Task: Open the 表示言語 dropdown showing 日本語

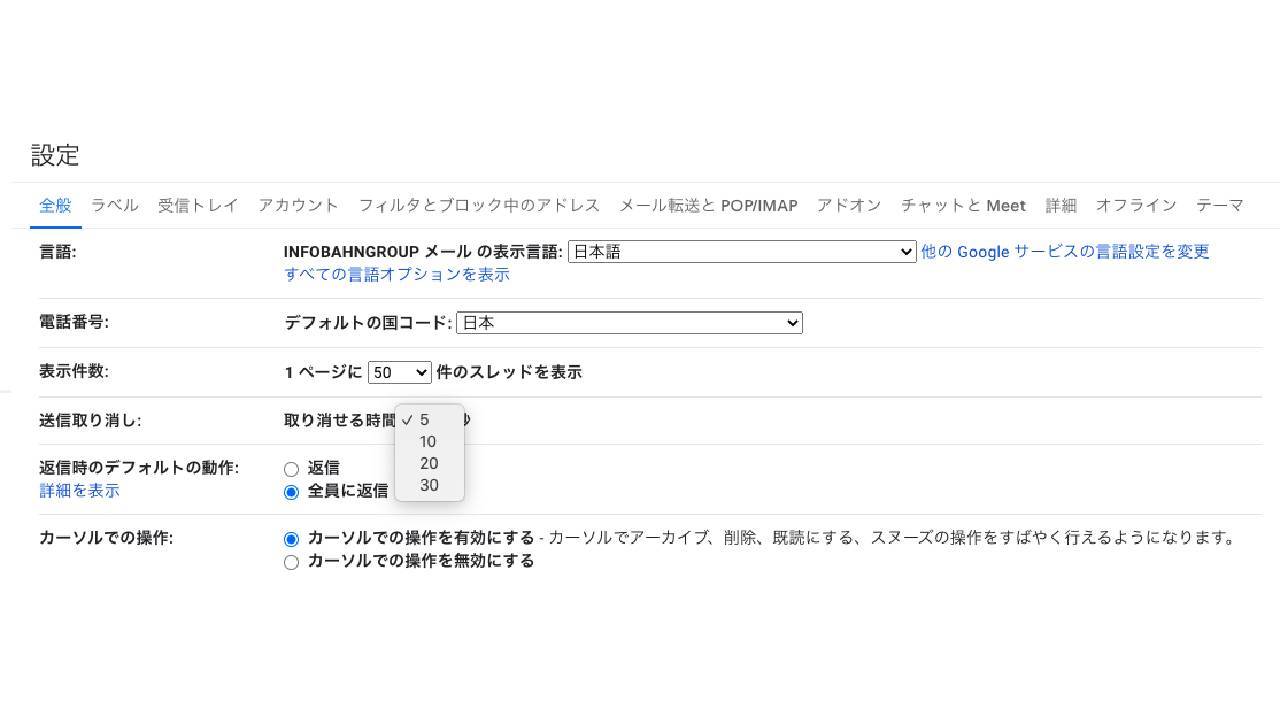Action: [x=742, y=252]
